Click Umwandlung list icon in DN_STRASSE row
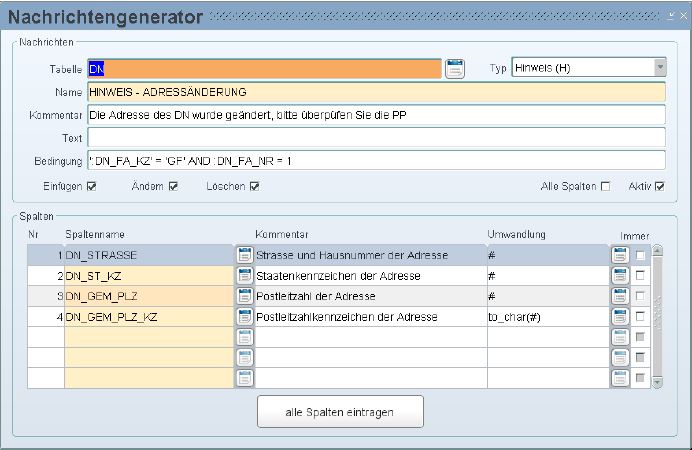The height and width of the screenshot is (450, 692). tap(620, 255)
